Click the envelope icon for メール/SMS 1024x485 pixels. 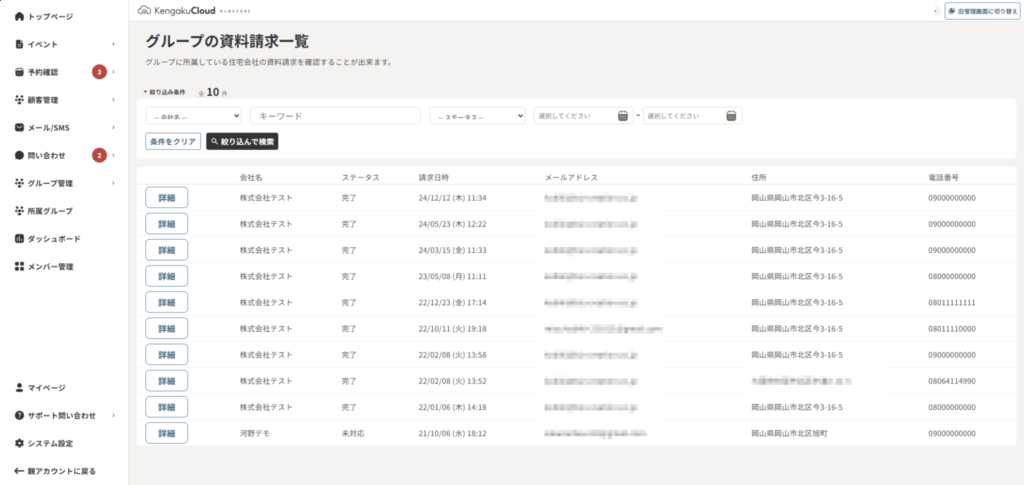click(19, 128)
